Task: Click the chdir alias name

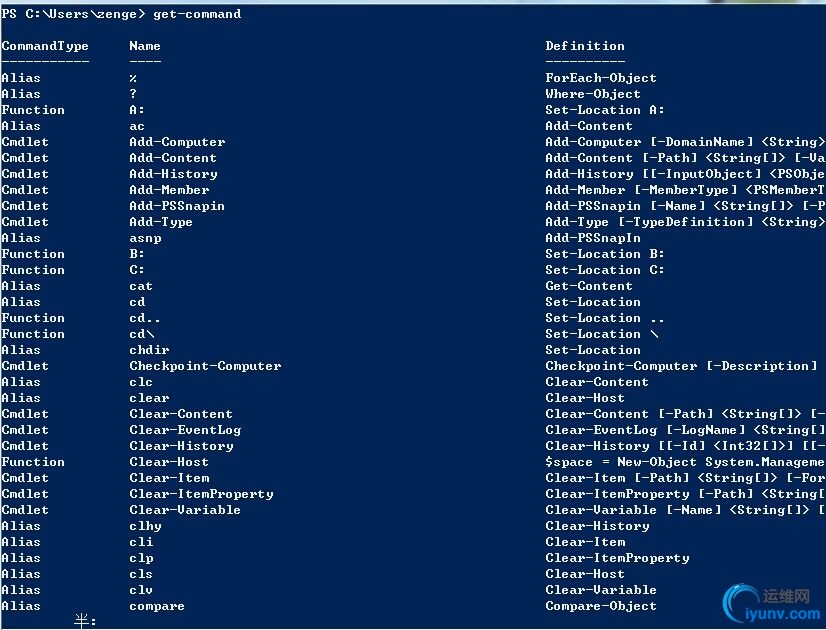Action: (x=149, y=350)
